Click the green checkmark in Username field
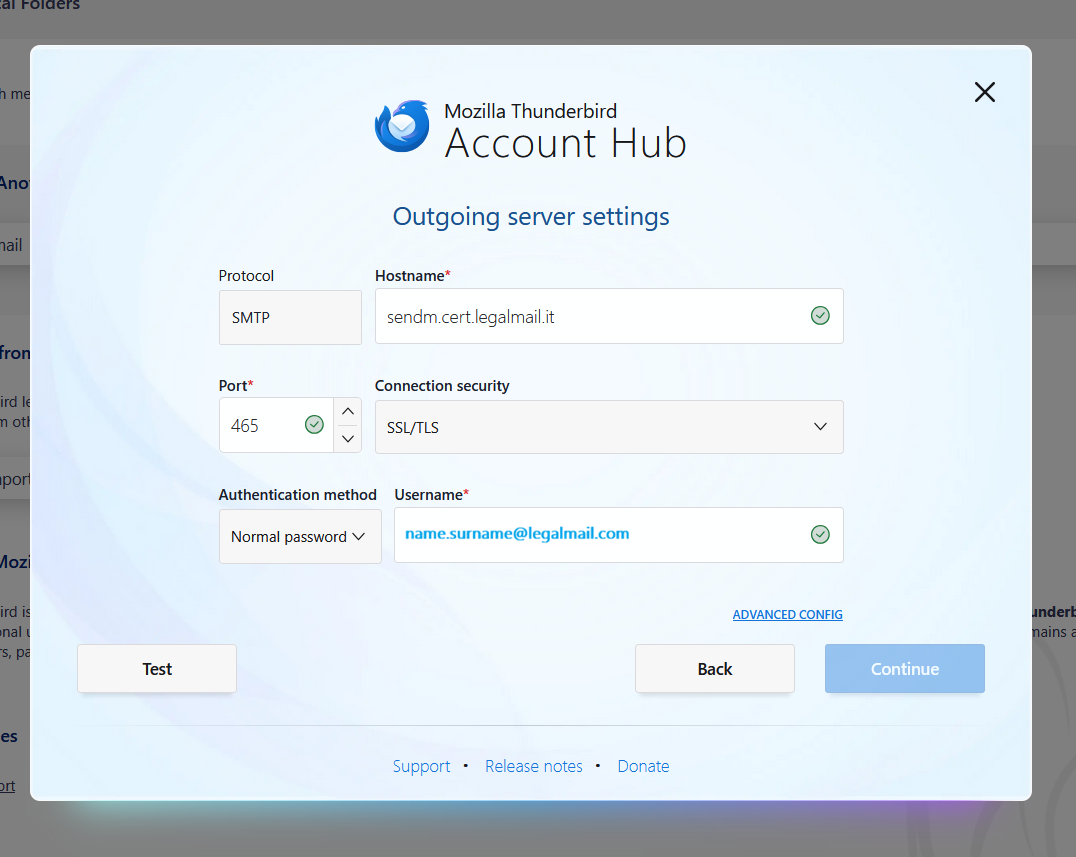The width and height of the screenshot is (1076, 857). (820, 535)
